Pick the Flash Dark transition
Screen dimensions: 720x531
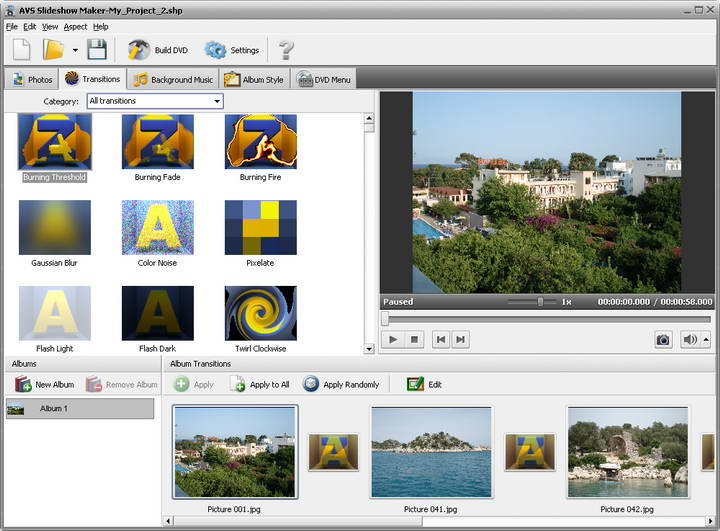click(x=158, y=320)
